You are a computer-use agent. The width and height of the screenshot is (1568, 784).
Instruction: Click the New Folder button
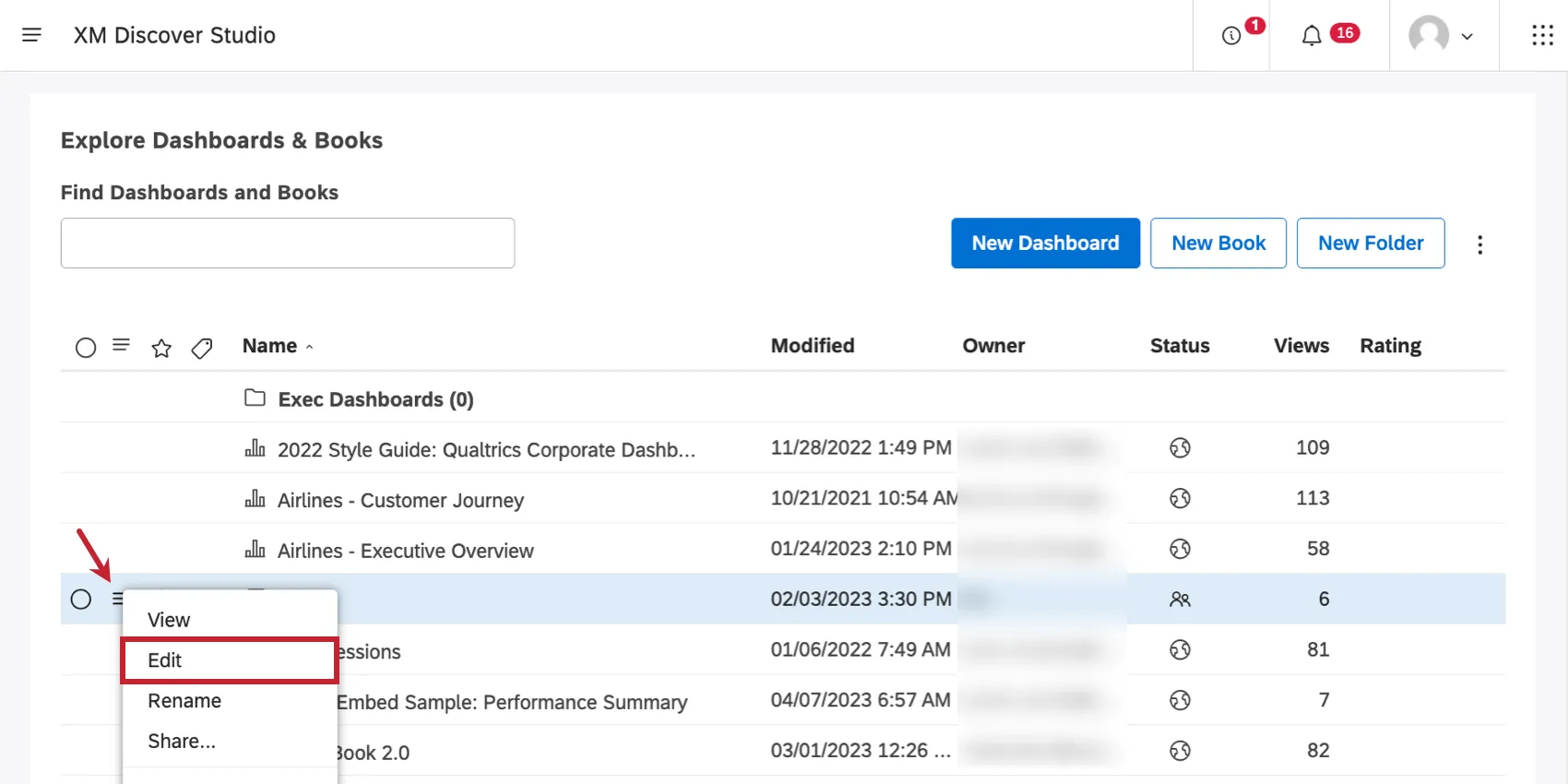(1370, 244)
